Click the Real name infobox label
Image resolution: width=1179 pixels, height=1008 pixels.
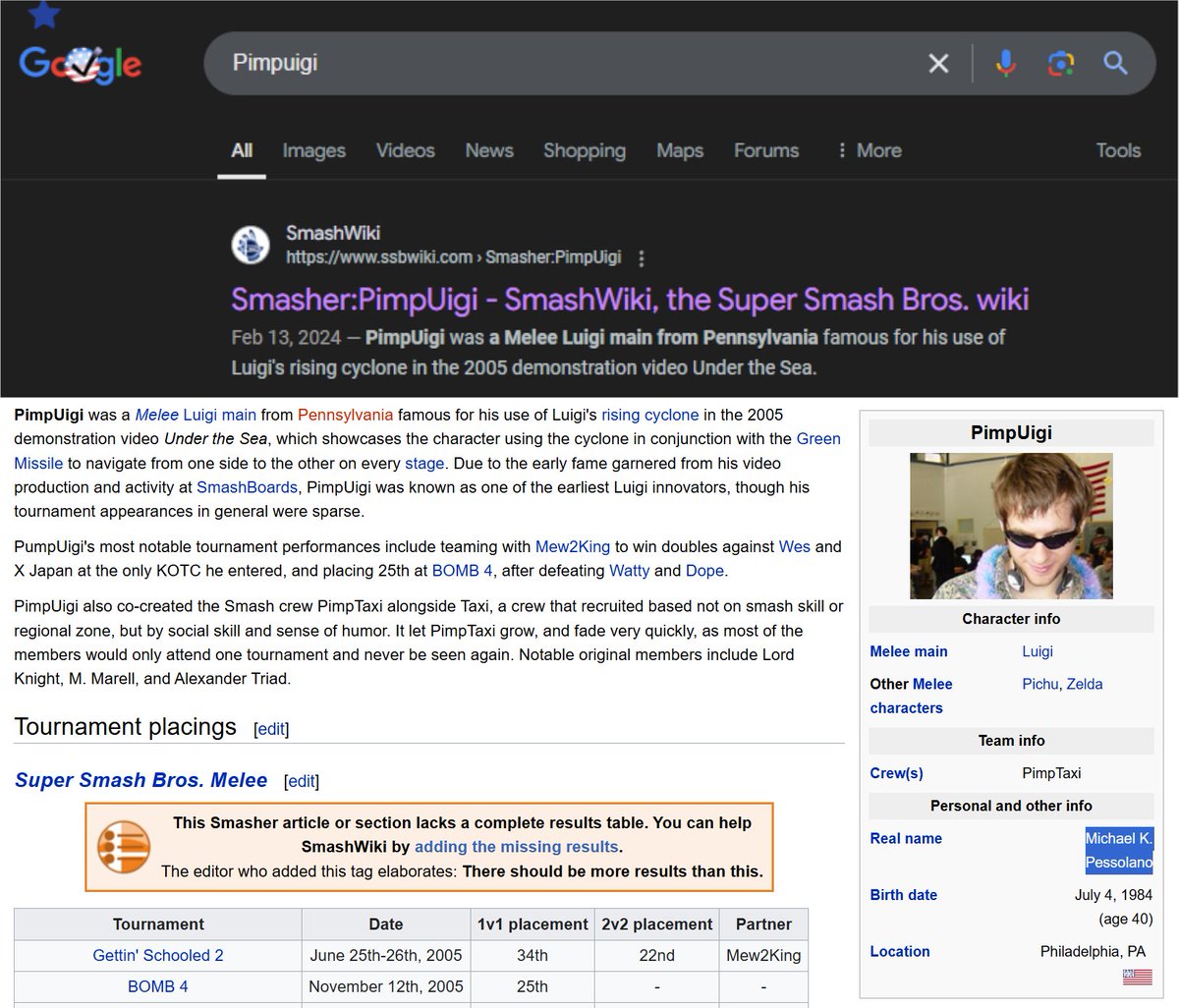[906, 838]
